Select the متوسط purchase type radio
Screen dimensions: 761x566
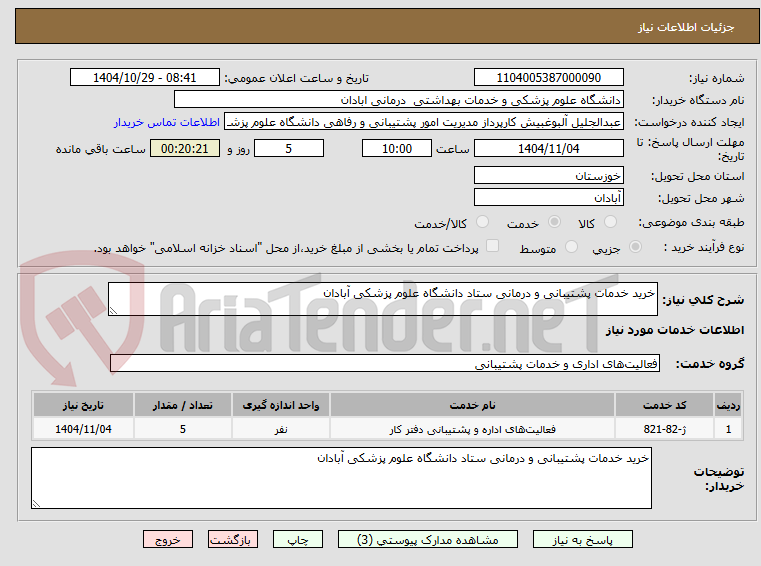[571, 247]
